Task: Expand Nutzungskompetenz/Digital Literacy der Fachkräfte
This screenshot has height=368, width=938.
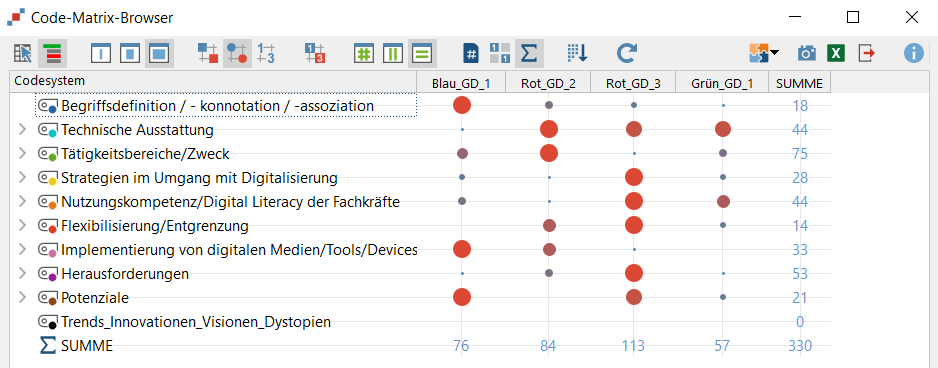Action: tap(23, 202)
